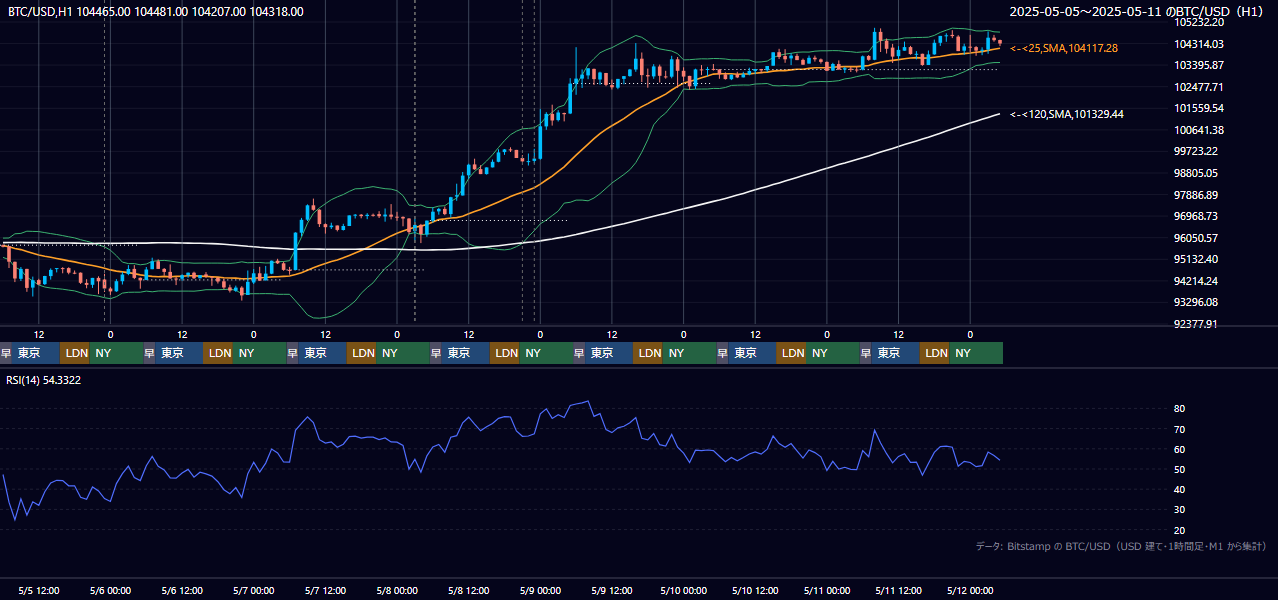This screenshot has width=1278, height=600.
Task: Click price axis value 92377.91
Action: (1196, 324)
